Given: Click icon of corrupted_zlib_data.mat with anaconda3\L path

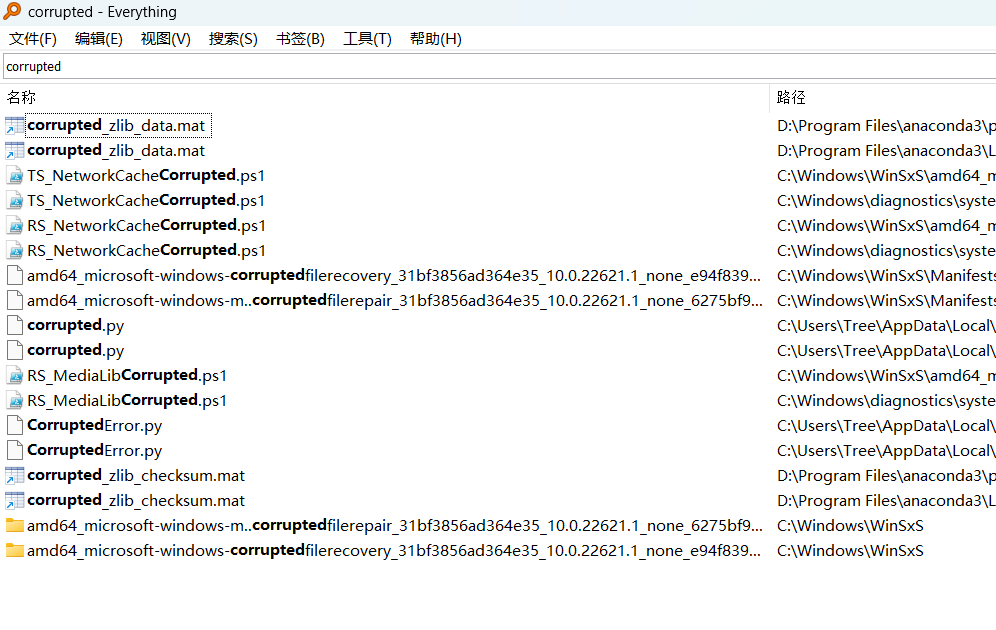Looking at the screenshot, I should coord(15,151).
